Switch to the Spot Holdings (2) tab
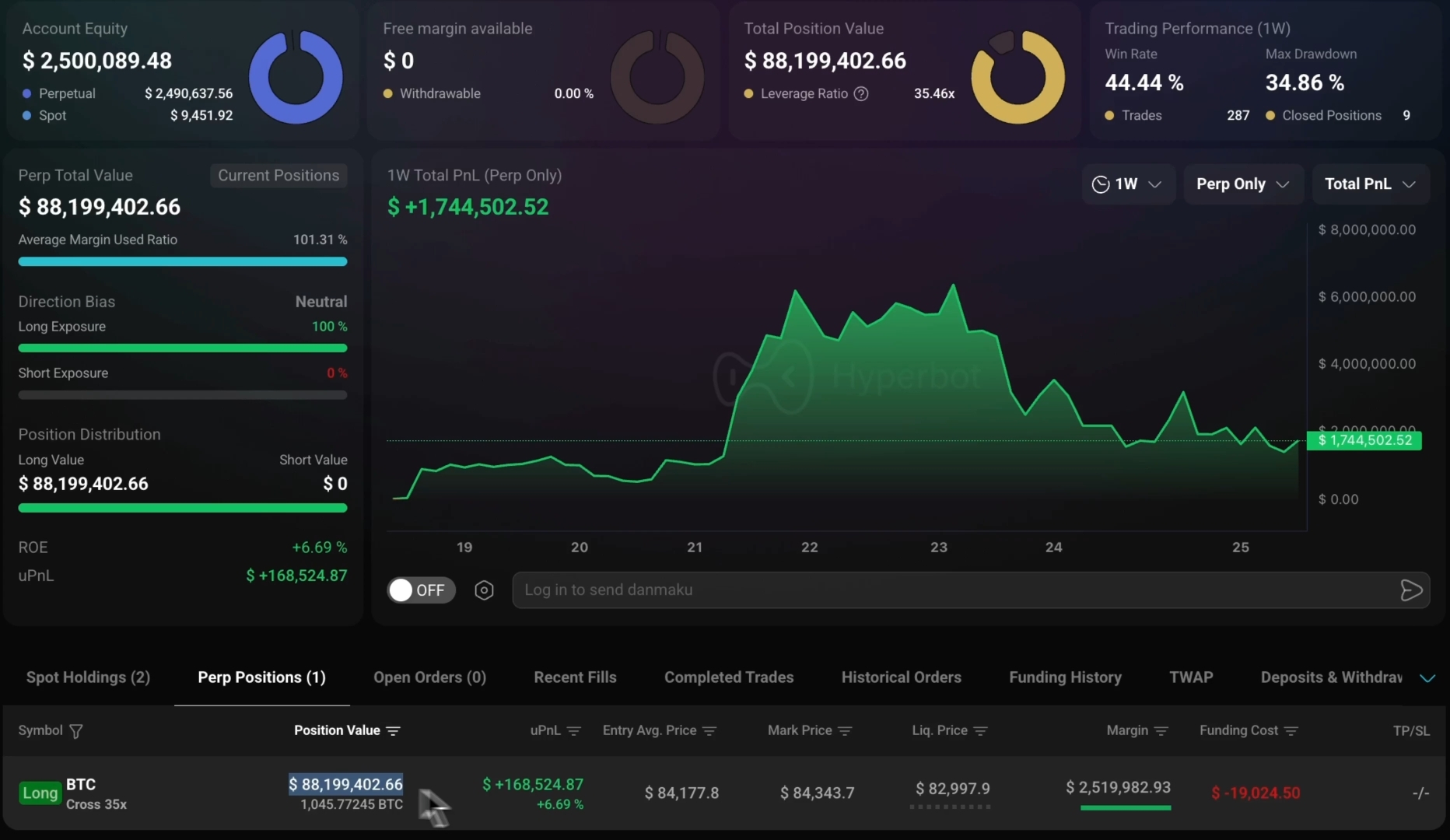Image resolution: width=1450 pixels, height=840 pixels. coord(88,677)
